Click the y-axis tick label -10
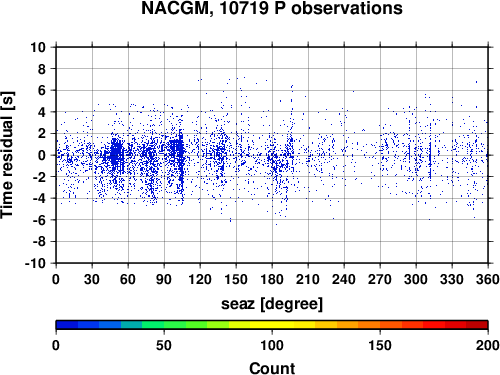The height and width of the screenshot is (375, 500). click(x=35, y=263)
